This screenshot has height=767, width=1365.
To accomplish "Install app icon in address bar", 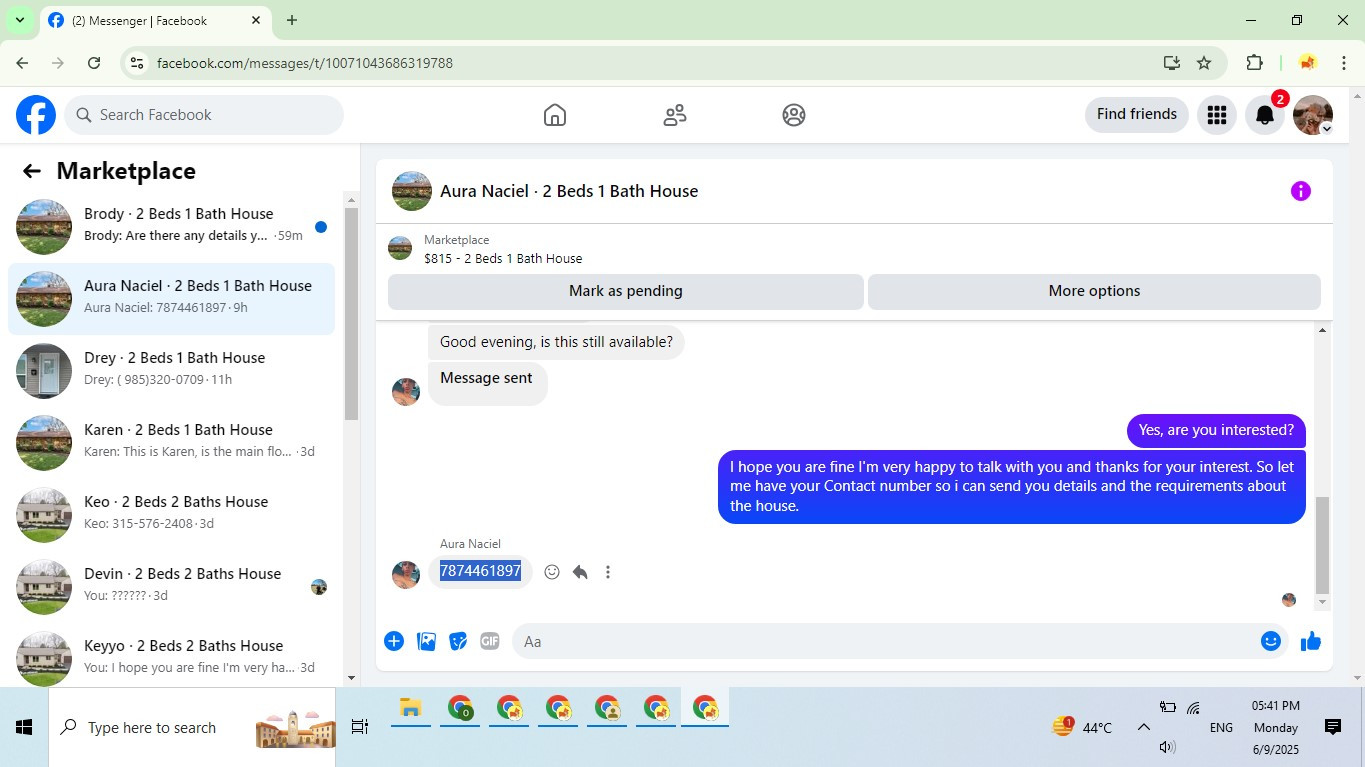I will tap(1172, 63).
